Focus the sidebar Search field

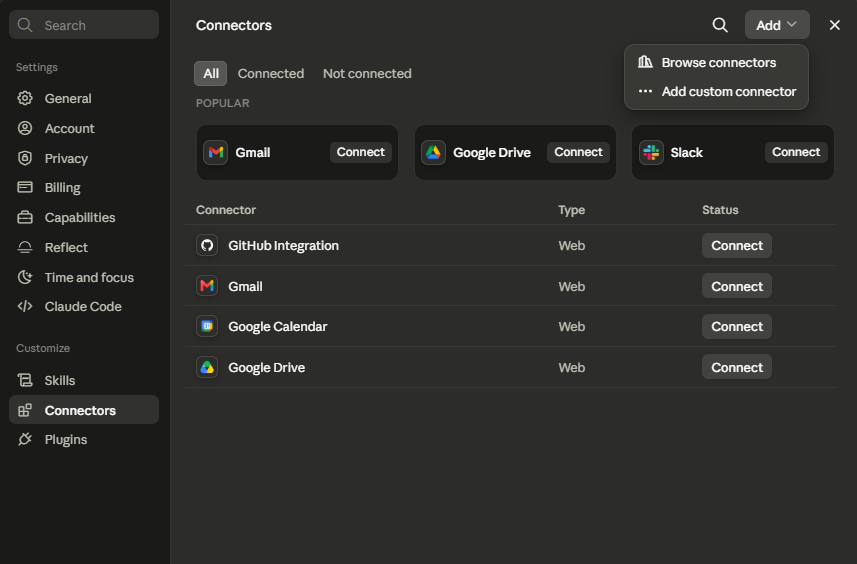pos(84,25)
